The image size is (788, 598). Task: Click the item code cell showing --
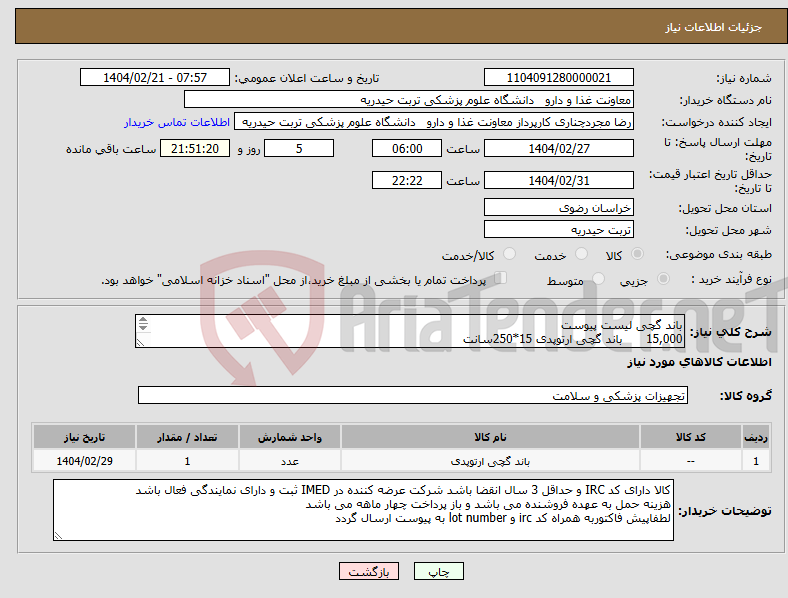tap(691, 461)
